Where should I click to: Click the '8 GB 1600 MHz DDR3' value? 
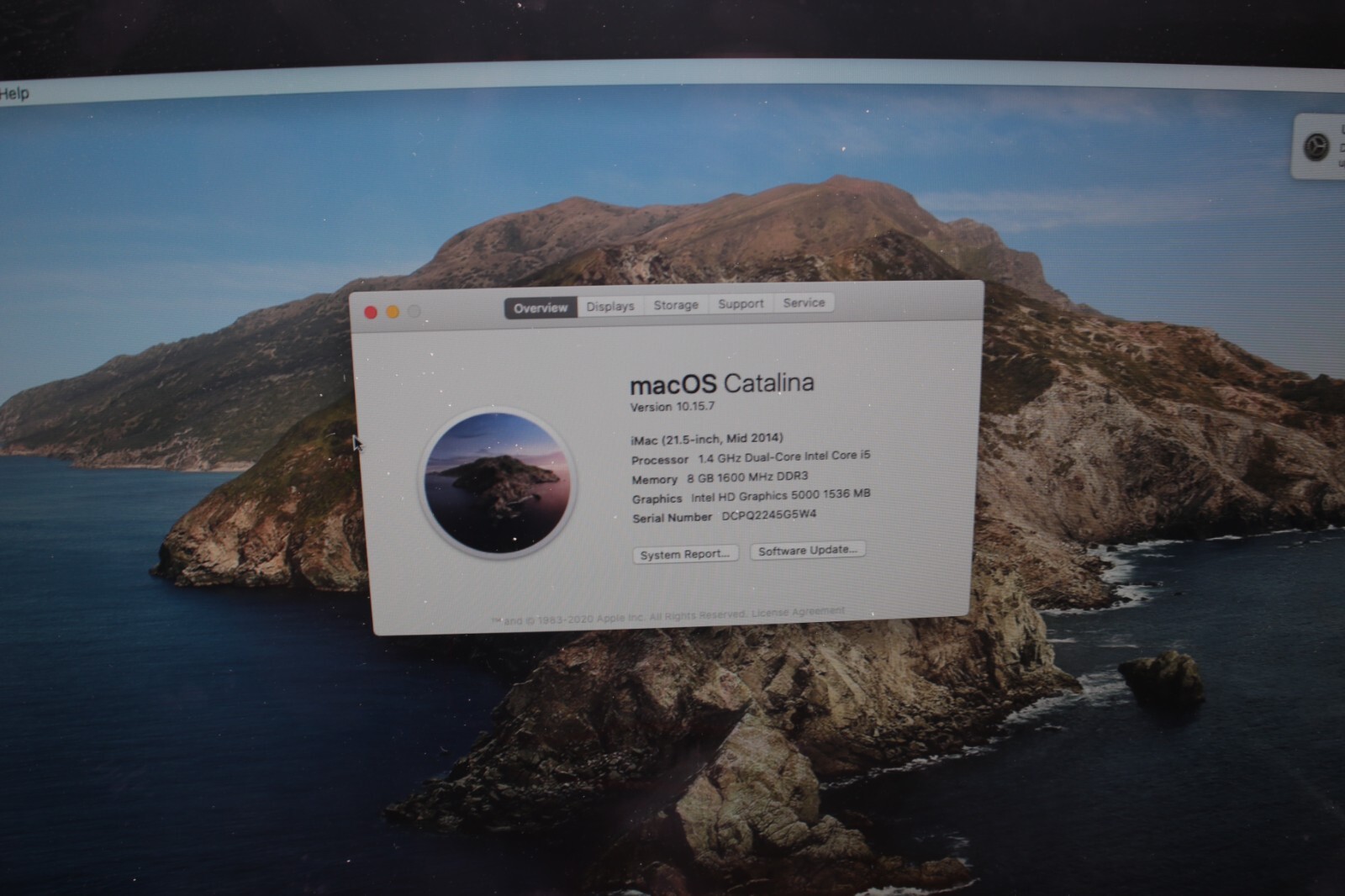(x=747, y=477)
